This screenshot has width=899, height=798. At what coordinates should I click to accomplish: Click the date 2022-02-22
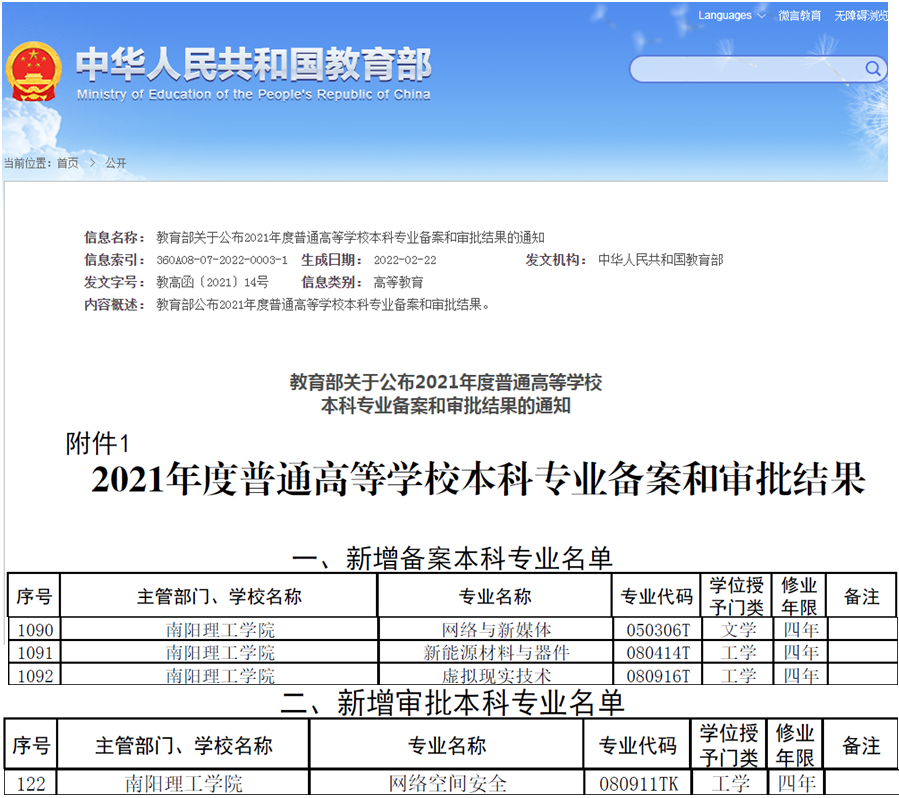tap(405, 260)
